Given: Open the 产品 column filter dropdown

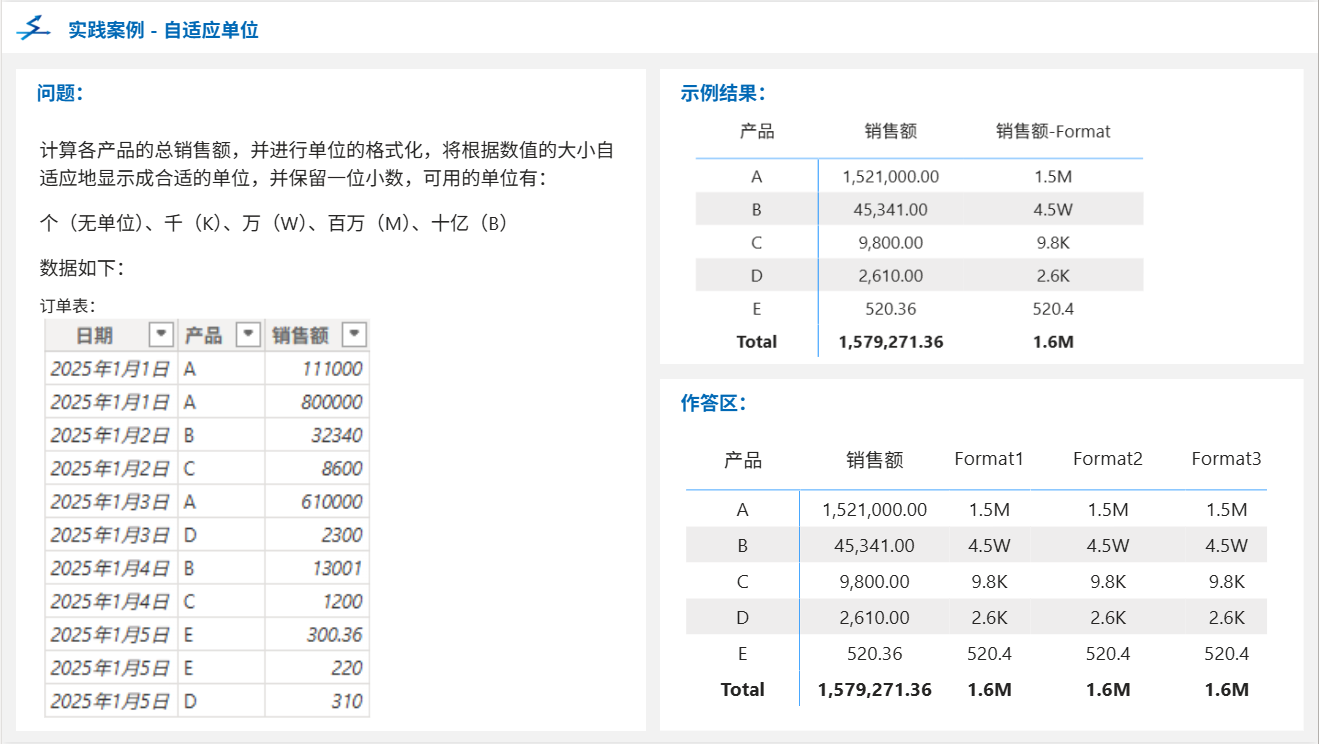Looking at the screenshot, I should click(248, 334).
